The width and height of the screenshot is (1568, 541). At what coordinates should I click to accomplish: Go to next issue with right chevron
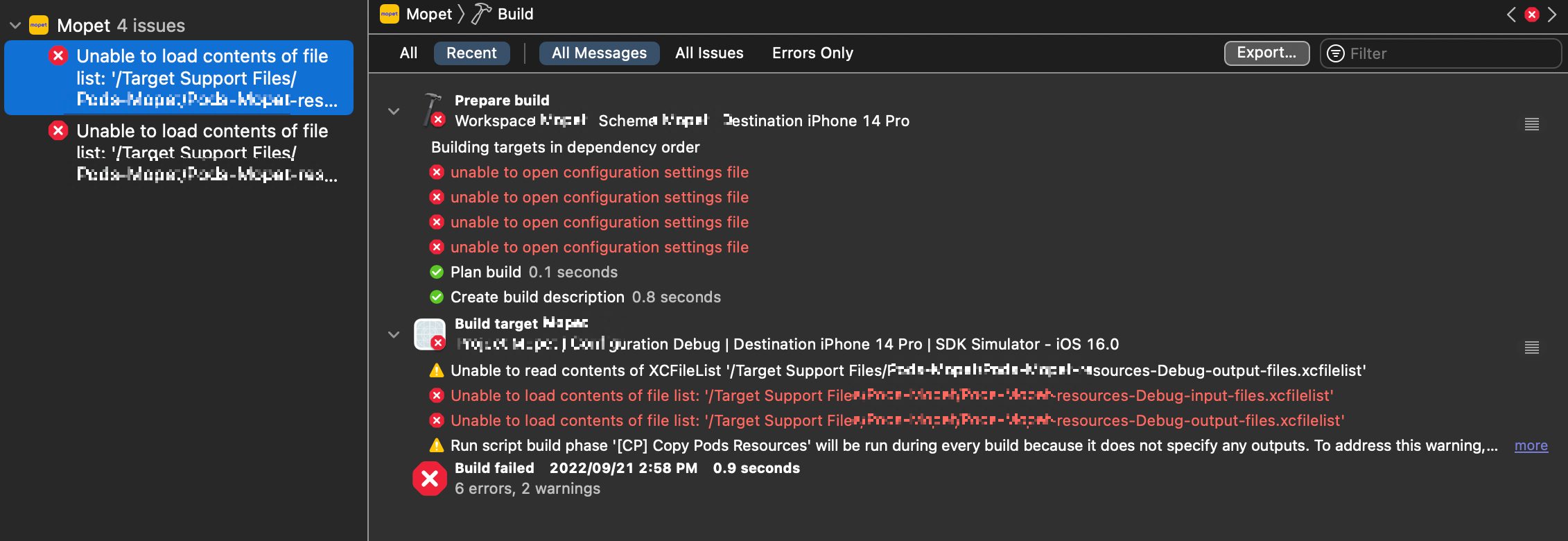click(x=1552, y=15)
